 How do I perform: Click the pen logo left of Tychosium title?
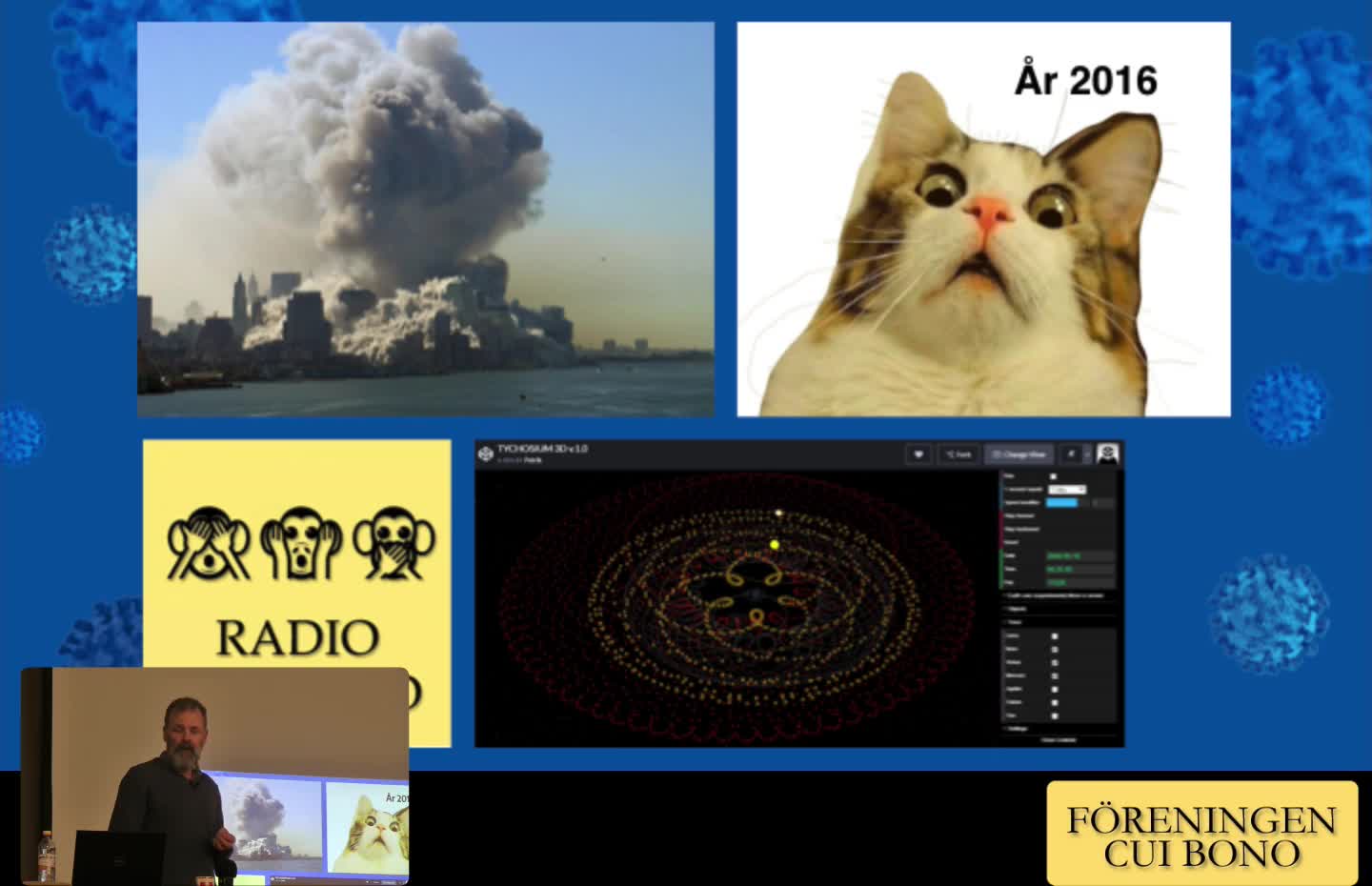pyautogui.click(x=486, y=453)
